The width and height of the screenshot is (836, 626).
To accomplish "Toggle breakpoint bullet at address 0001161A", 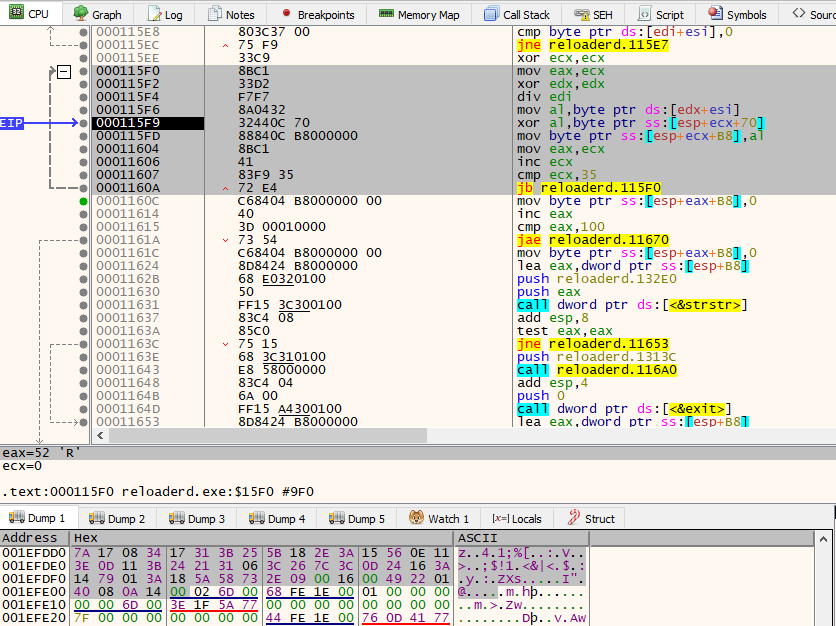I will pyautogui.click(x=83, y=240).
